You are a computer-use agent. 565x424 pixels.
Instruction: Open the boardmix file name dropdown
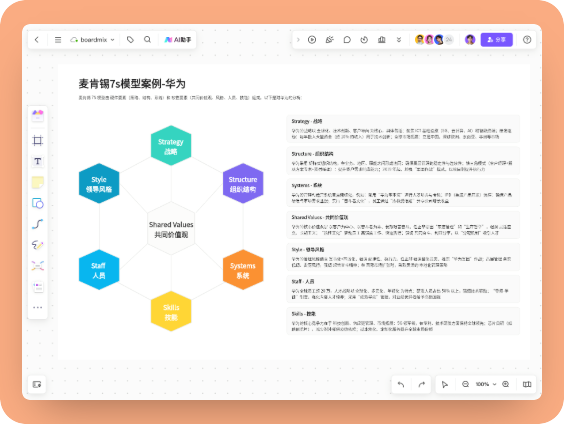coord(93,40)
